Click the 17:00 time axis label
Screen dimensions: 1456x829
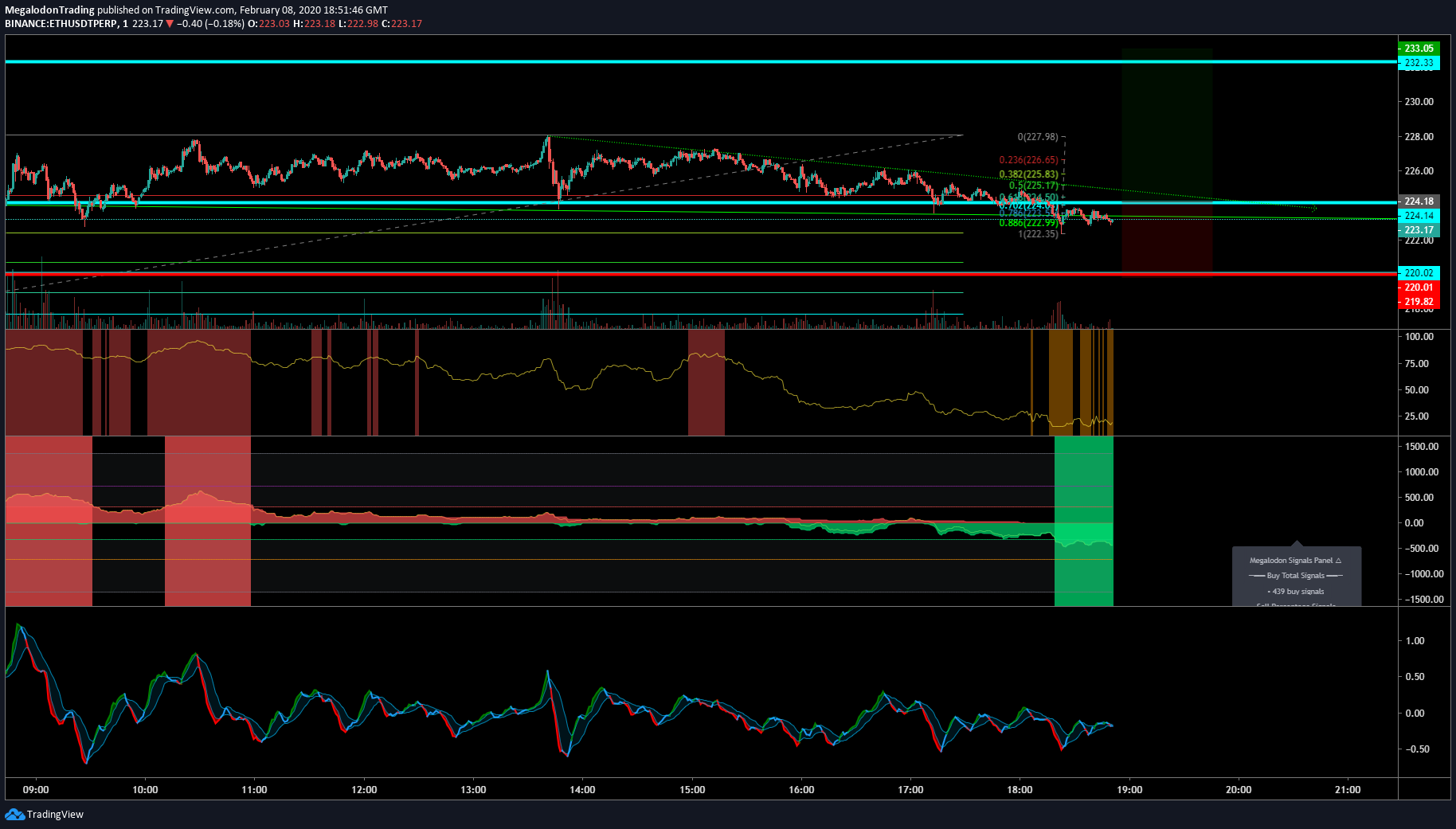pyautogui.click(x=910, y=790)
